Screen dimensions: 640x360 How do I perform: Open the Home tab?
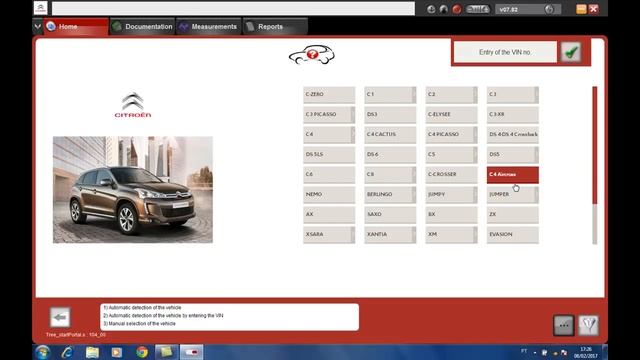click(x=76, y=27)
